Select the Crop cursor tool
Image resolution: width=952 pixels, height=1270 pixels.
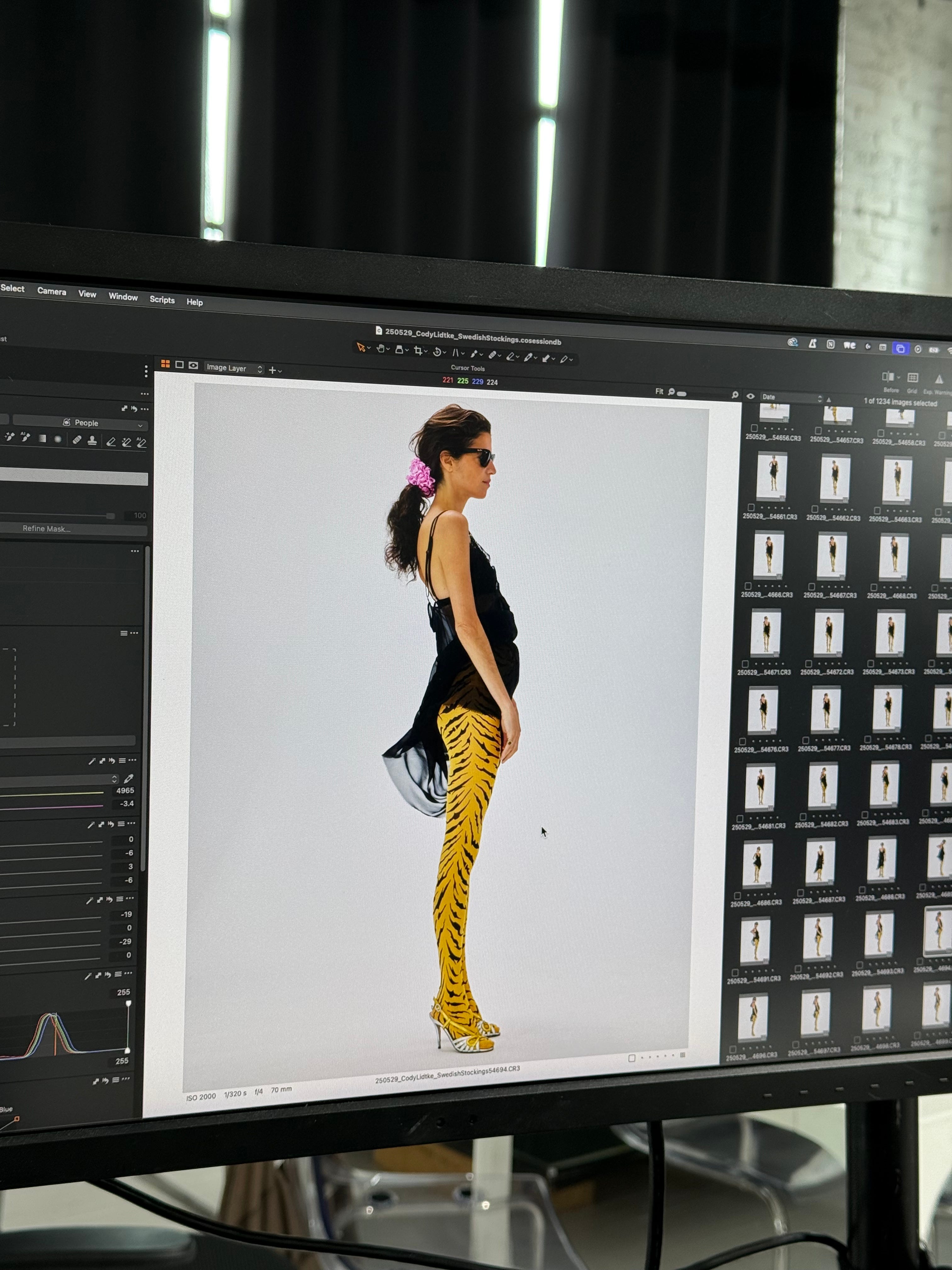(x=418, y=351)
